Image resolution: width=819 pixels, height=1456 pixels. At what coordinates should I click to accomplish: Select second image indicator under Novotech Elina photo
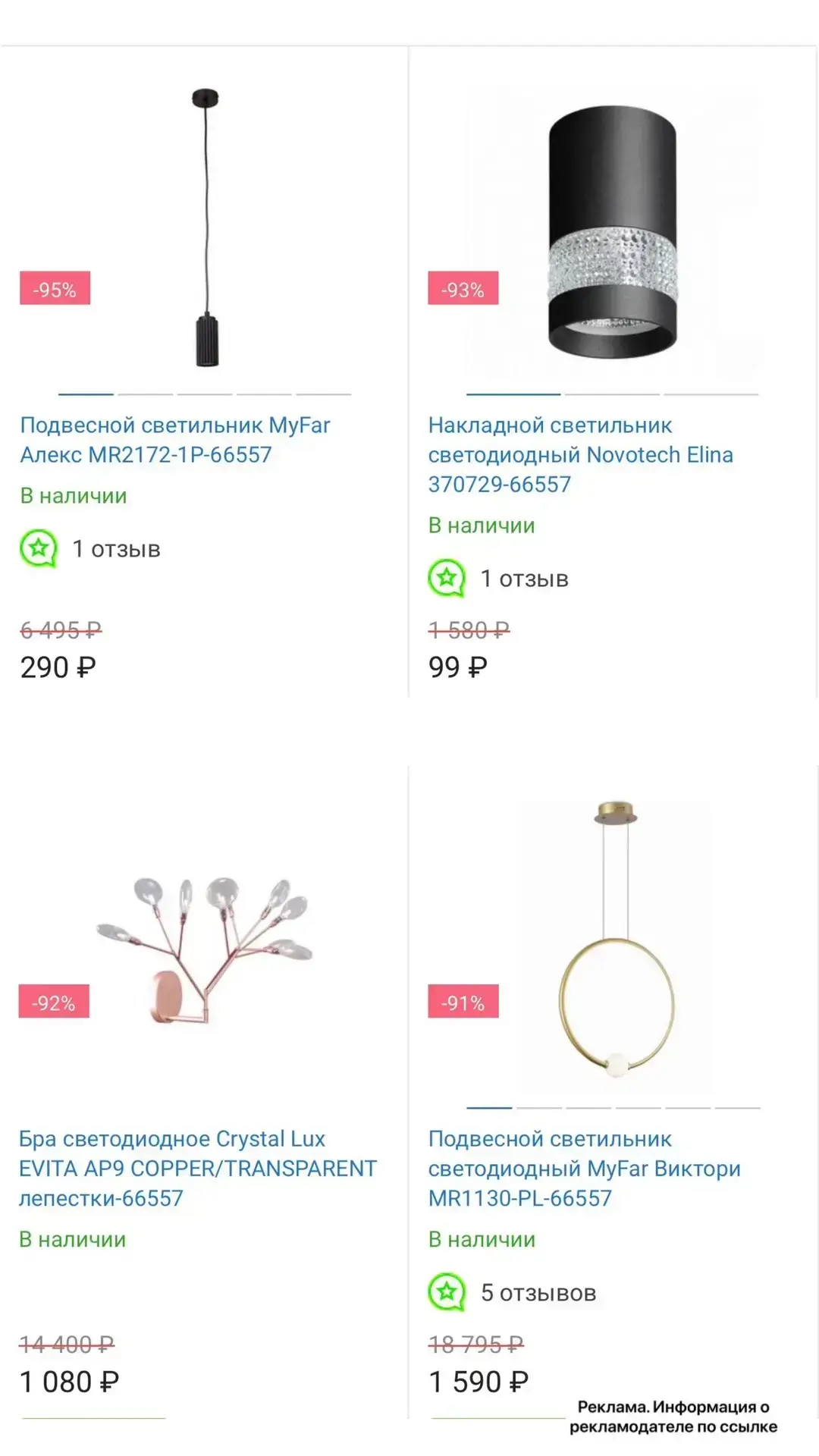pos(612,394)
